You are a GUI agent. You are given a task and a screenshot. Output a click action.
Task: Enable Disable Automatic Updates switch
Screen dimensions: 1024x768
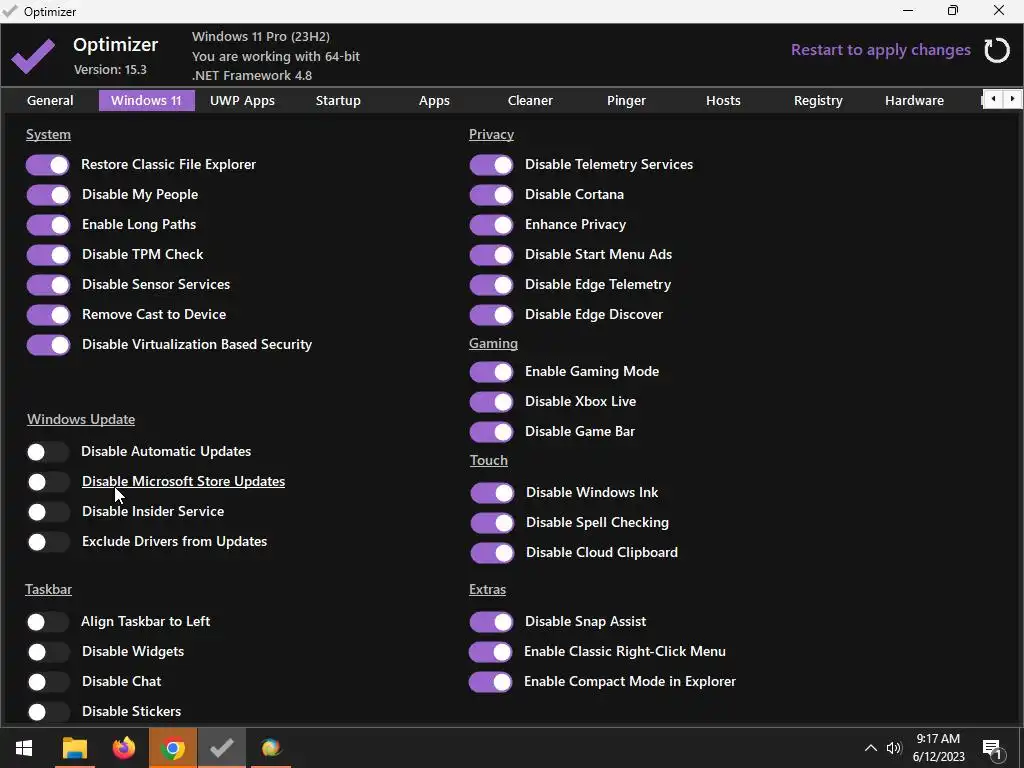[x=48, y=452]
